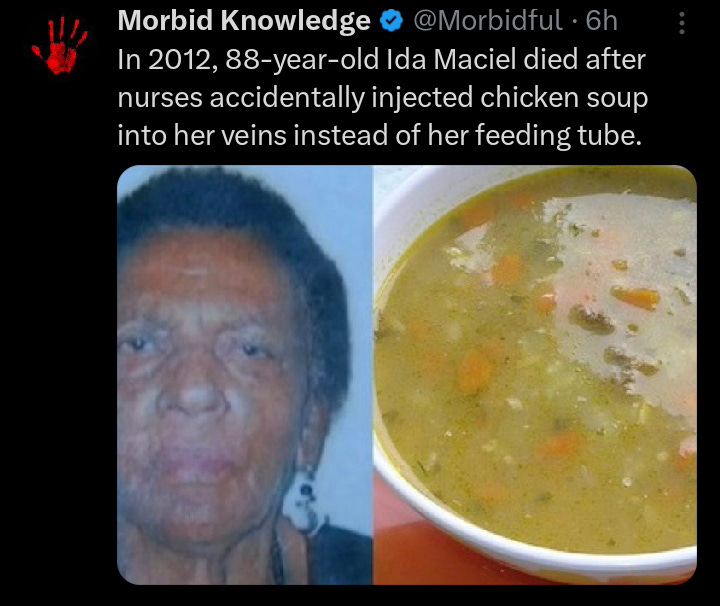Click the words 'feeding tube' in tweet
Image resolution: width=720 pixels, height=606 pixels.
(x=557, y=135)
